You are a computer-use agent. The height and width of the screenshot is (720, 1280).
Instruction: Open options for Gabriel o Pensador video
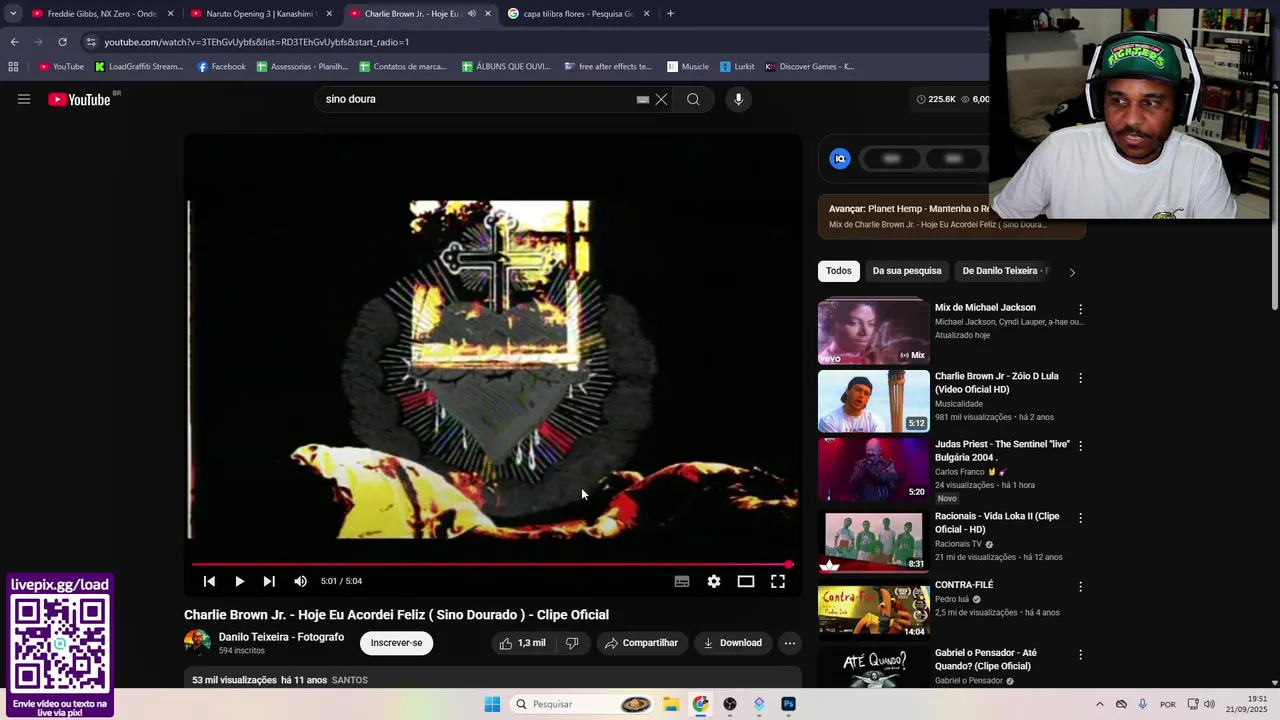point(1080,655)
